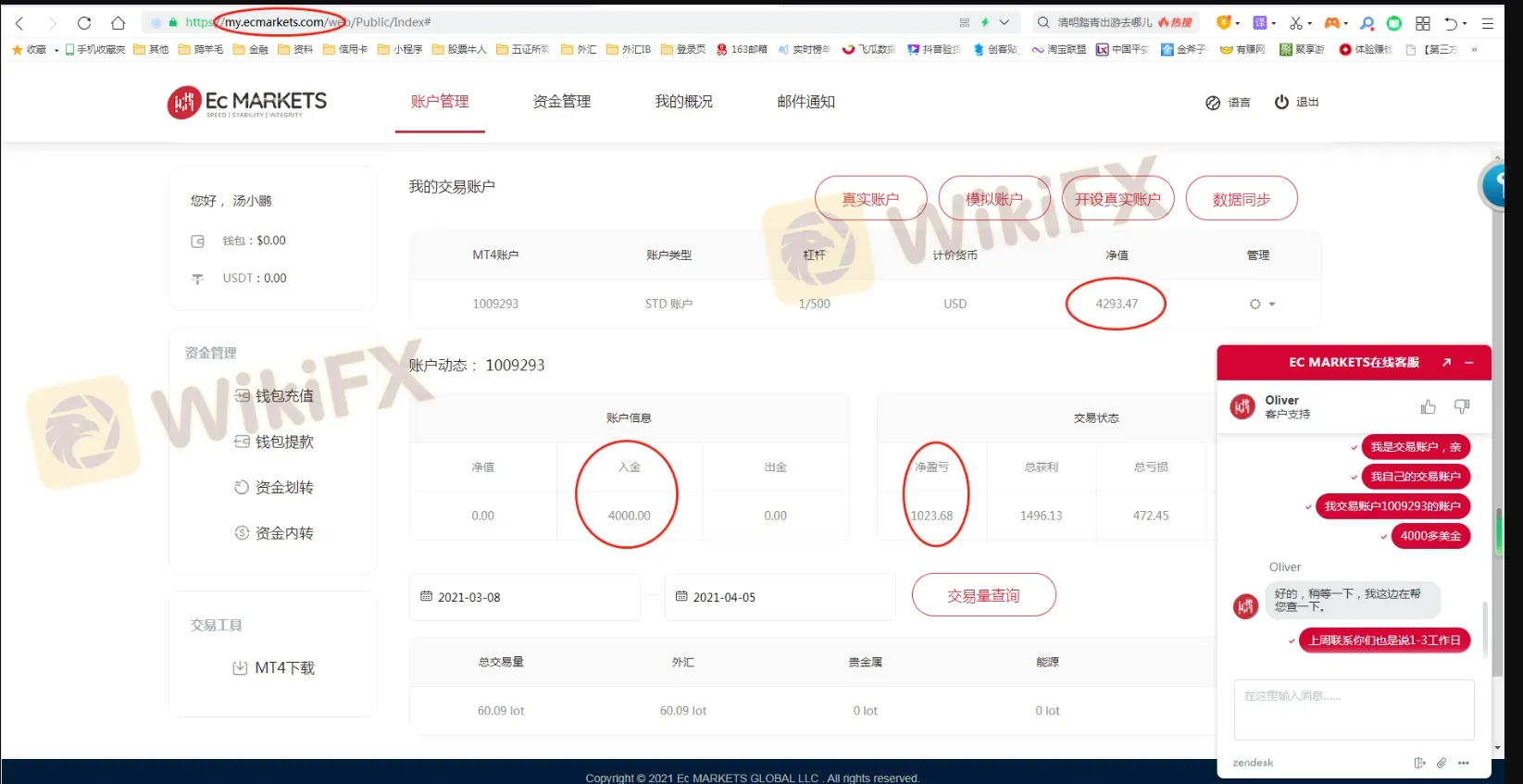Click the chat message input box
The image size is (1523, 784).
pos(1354,710)
